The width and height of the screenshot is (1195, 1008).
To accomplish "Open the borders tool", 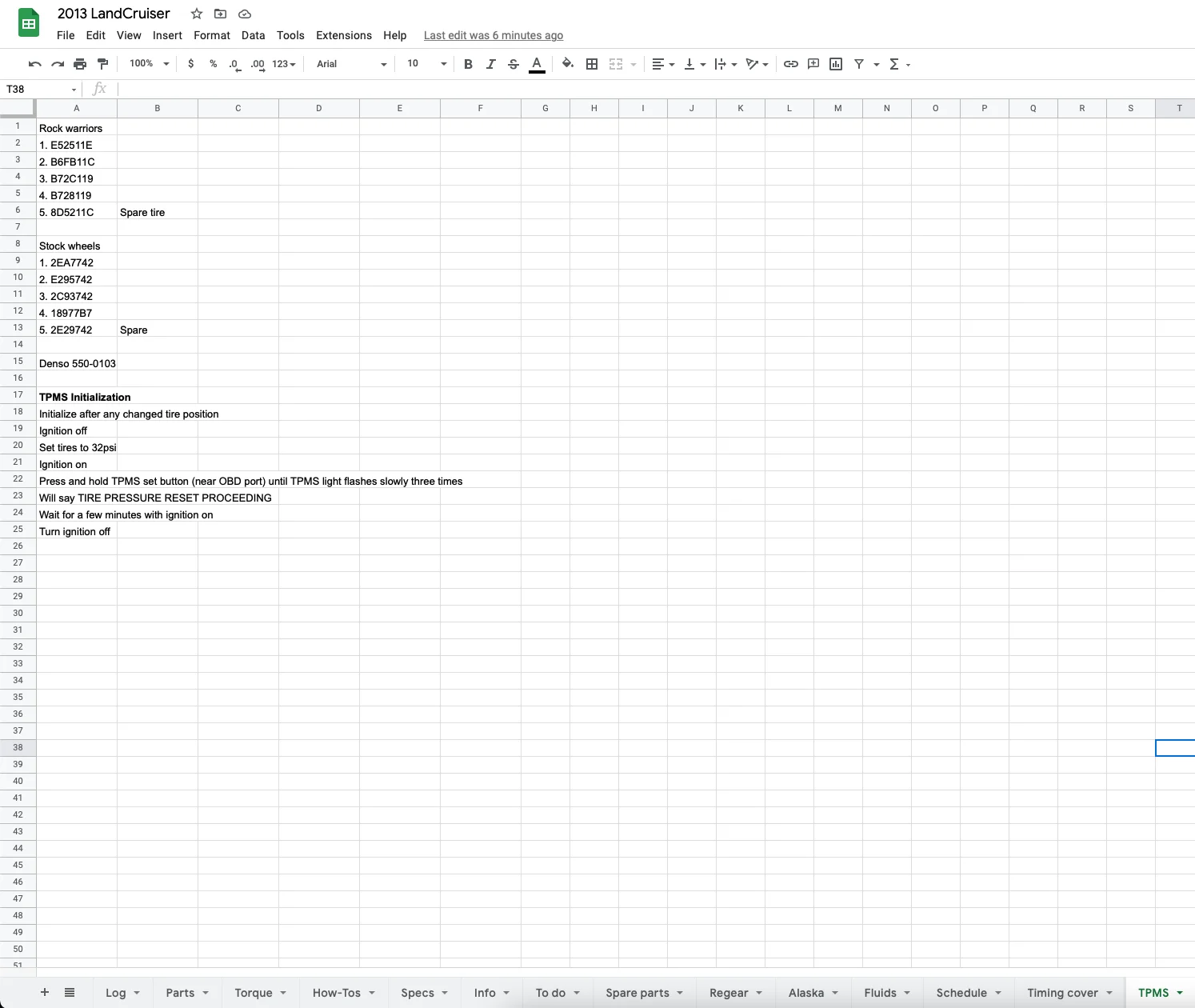I will [592, 64].
